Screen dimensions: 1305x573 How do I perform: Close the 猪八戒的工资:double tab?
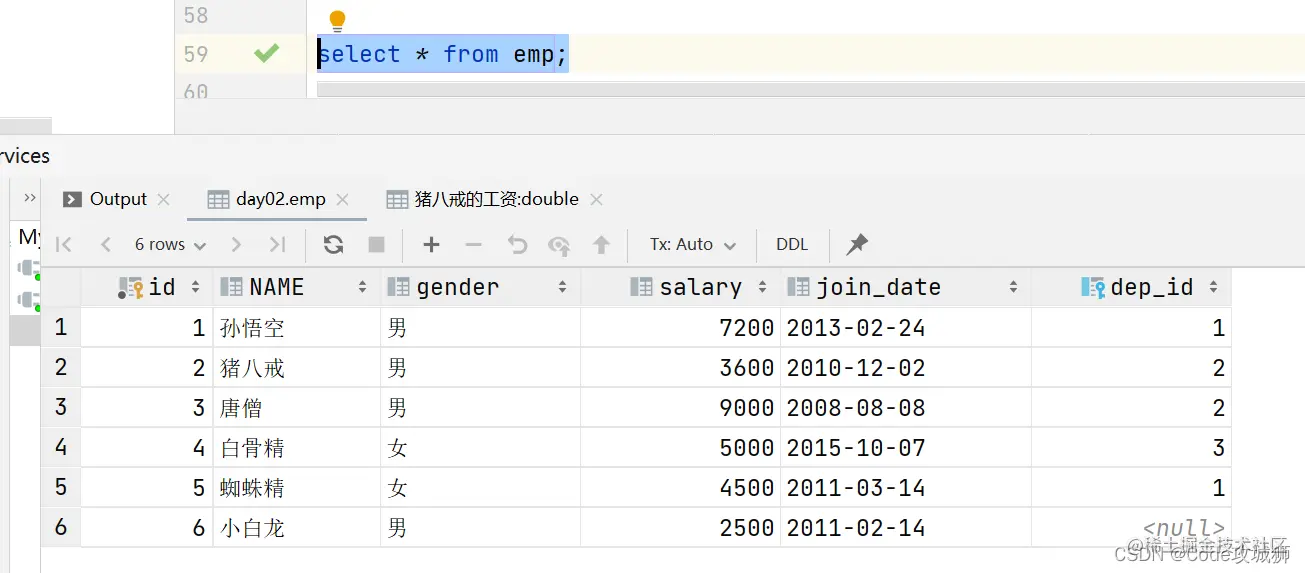pos(596,199)
